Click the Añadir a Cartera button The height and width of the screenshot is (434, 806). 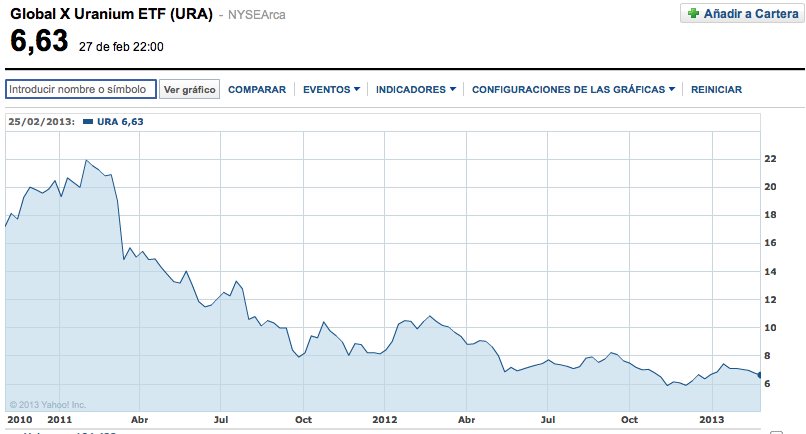click(742, 13)
